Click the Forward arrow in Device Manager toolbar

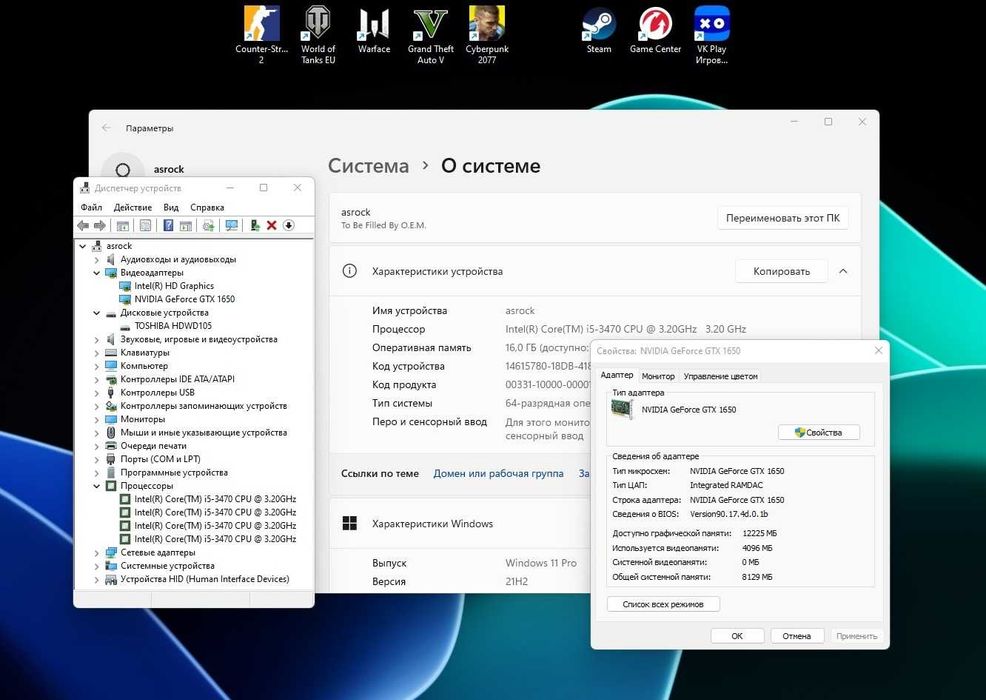[99, 225]
